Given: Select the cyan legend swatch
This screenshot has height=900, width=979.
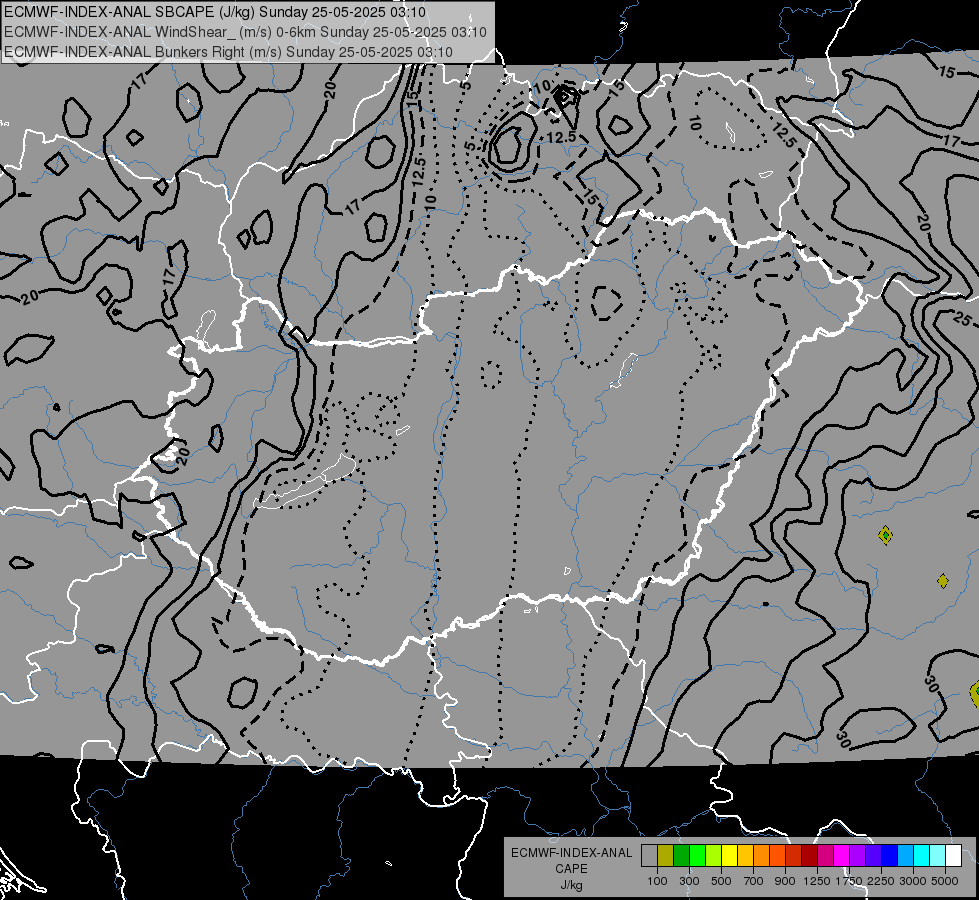Looking at the screenshot, I should 922,856.
